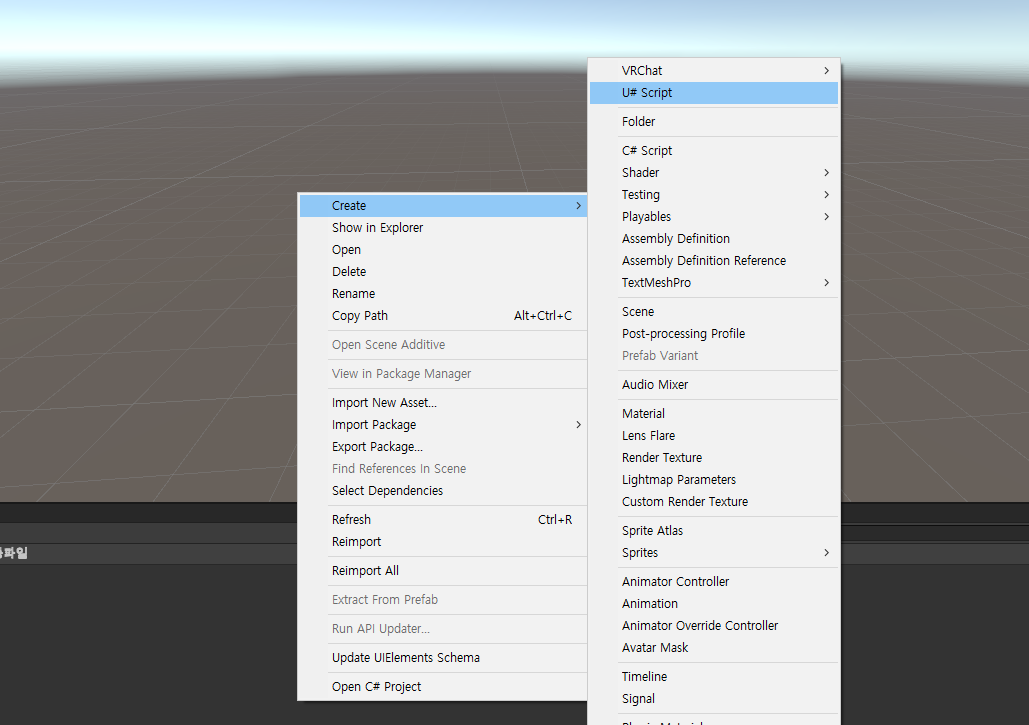
Task: Select the Animation entry
Action: tap(714, 604)
